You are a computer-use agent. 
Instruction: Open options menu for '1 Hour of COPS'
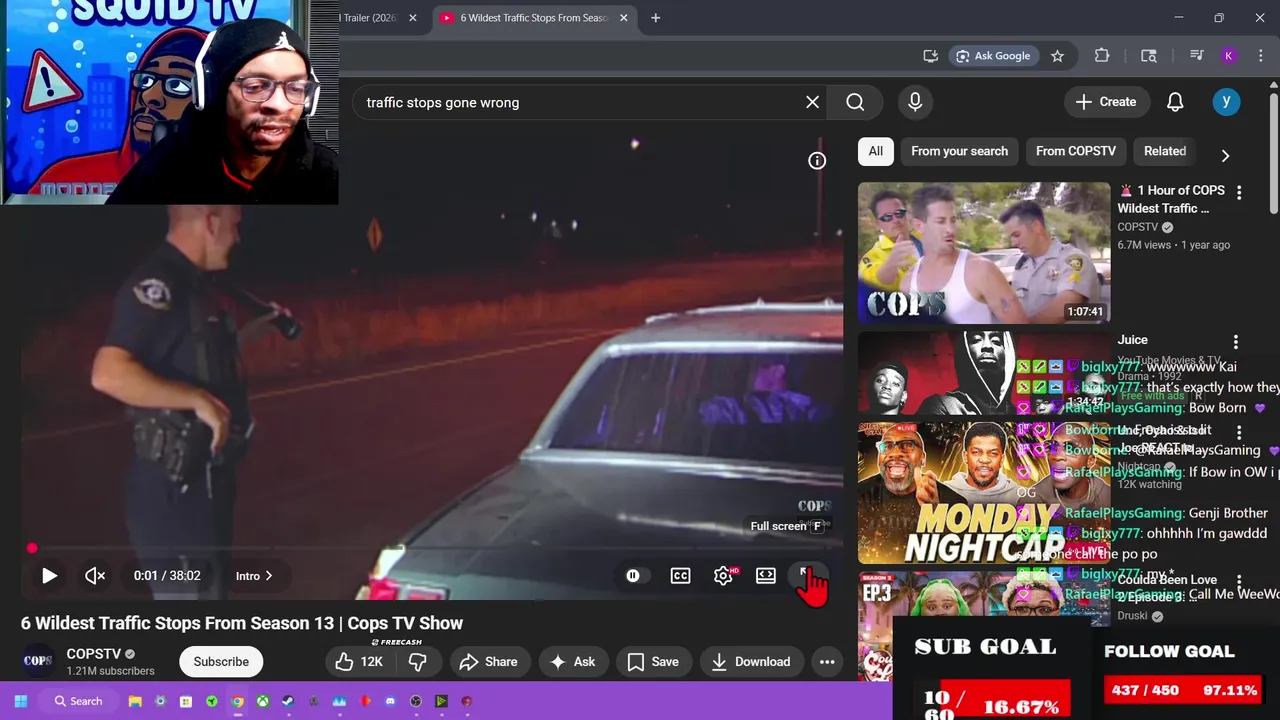pos(1239,192)
